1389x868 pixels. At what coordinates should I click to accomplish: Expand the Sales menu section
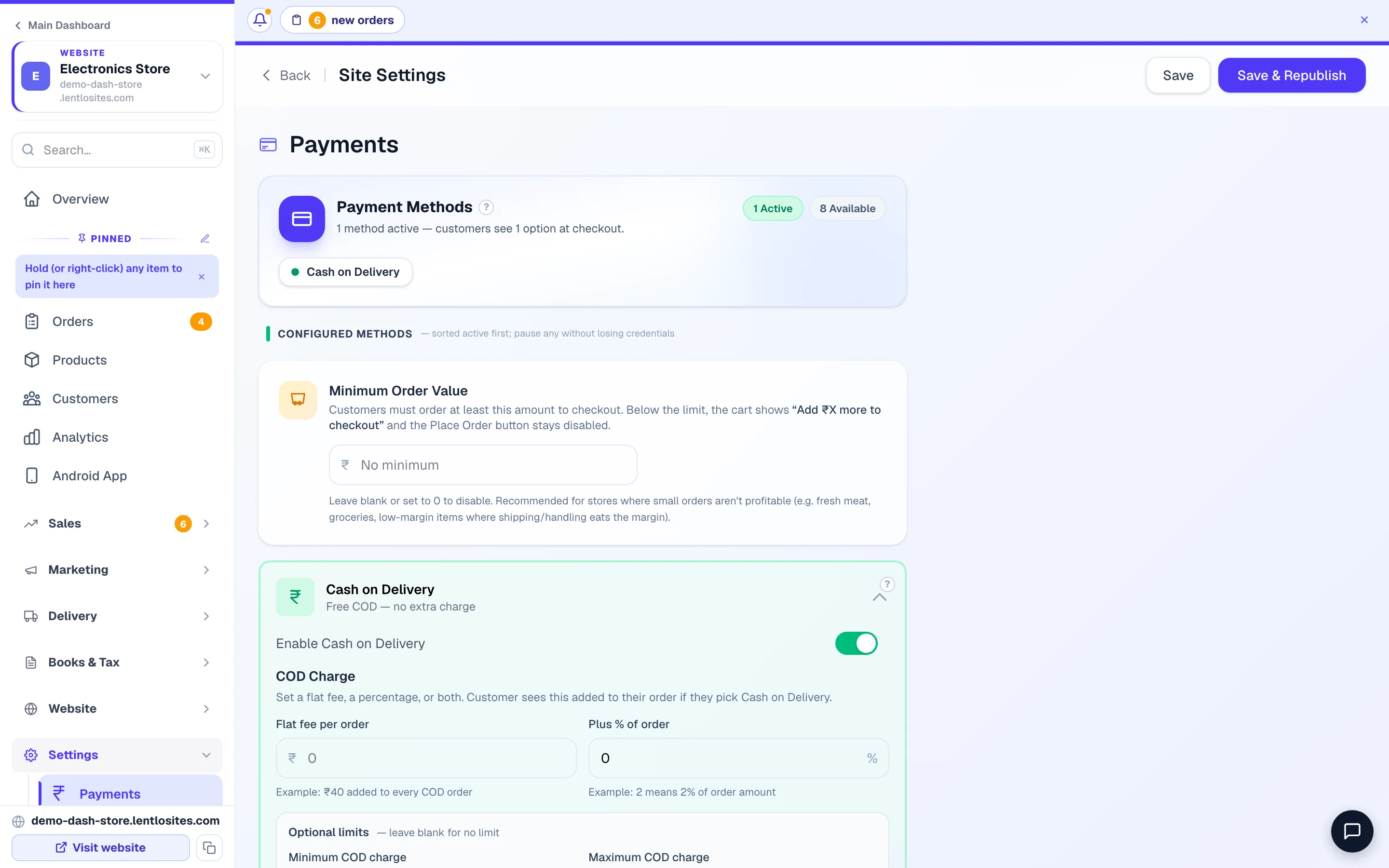coord(117,524)
